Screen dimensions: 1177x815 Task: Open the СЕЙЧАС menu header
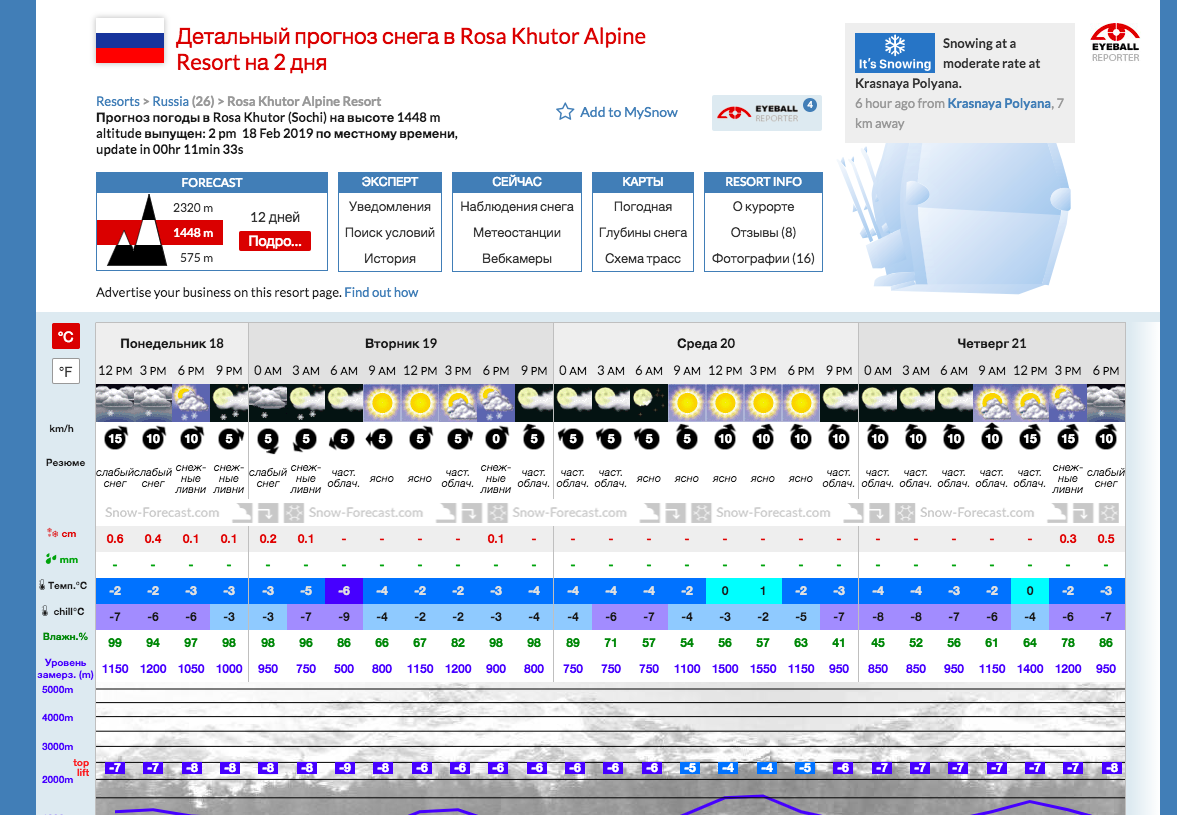pos(516,182)
